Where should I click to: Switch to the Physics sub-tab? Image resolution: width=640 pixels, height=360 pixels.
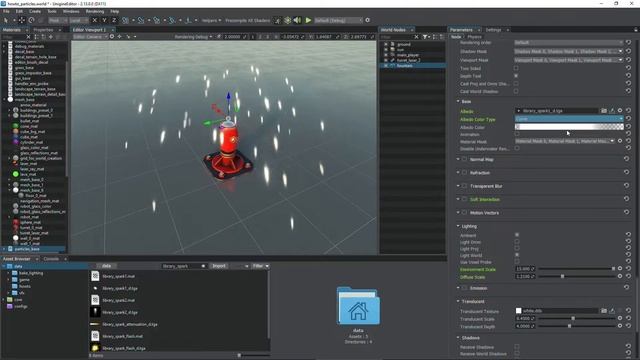click(474, 37)
